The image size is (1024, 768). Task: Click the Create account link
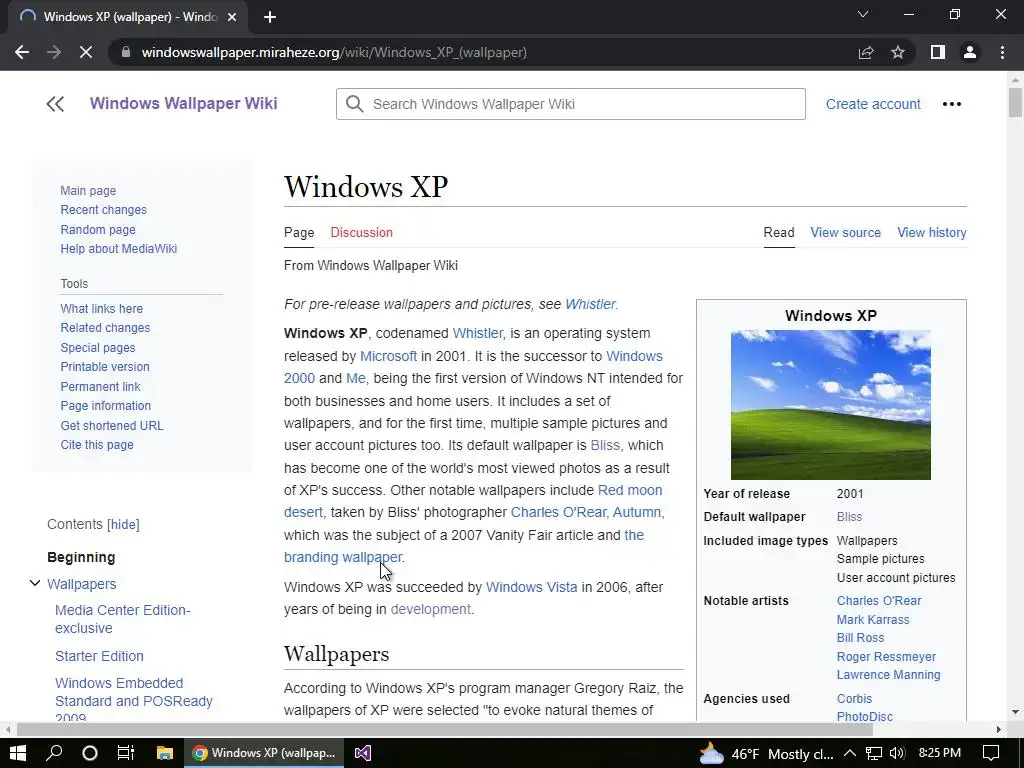pyautogui.click(x=873, y=104)
